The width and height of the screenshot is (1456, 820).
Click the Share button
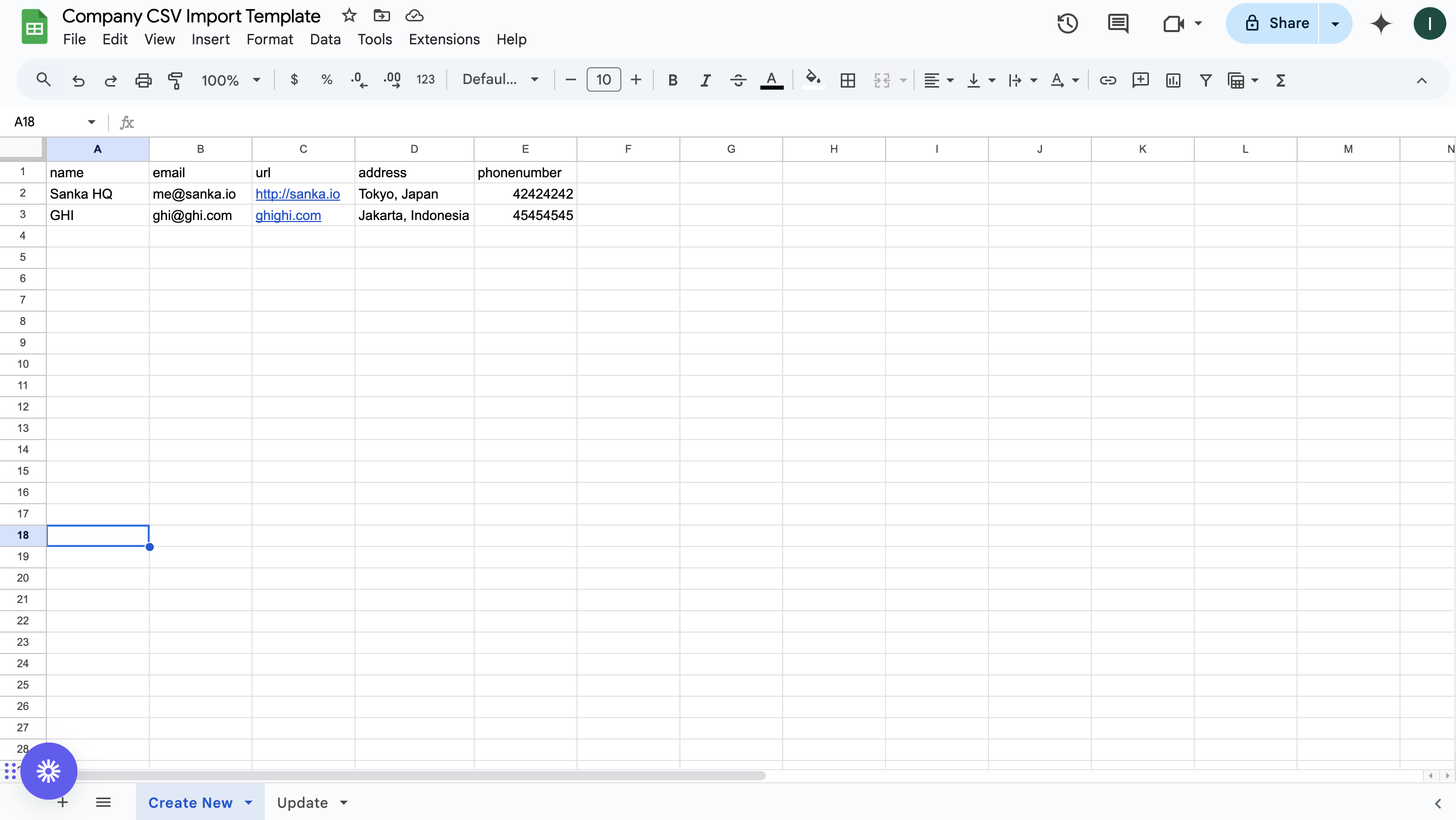click(x=1277, y=23)
